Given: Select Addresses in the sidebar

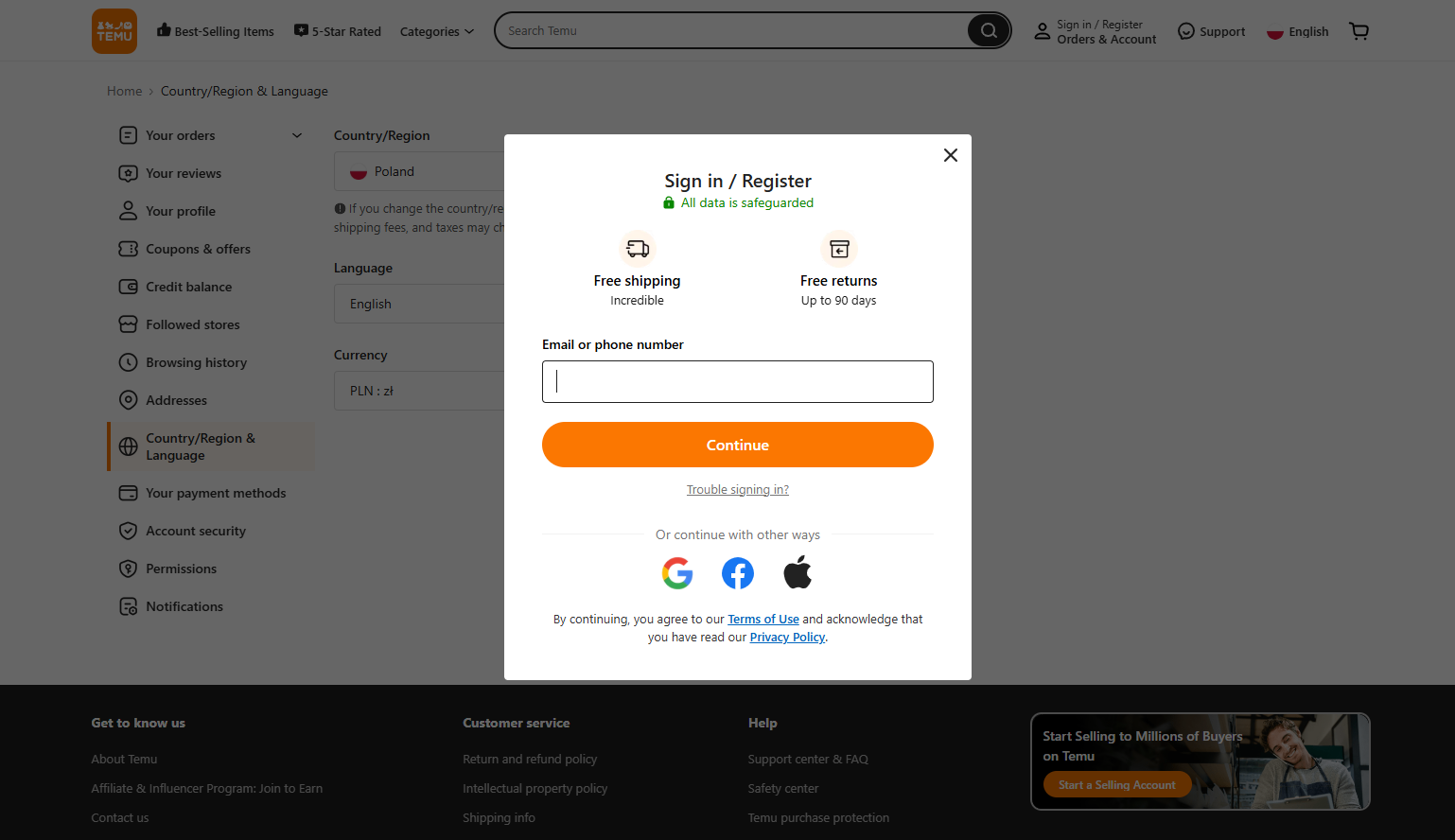Looking at the screenshot, I should point(176,400).
